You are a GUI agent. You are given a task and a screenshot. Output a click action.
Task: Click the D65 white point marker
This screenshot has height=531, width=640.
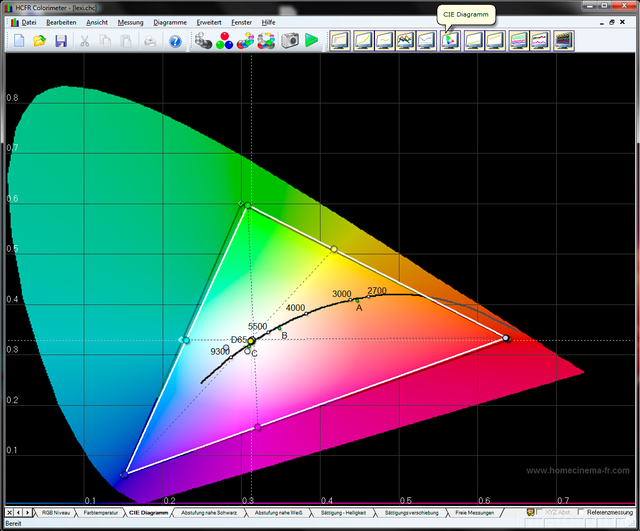point(251,341)
